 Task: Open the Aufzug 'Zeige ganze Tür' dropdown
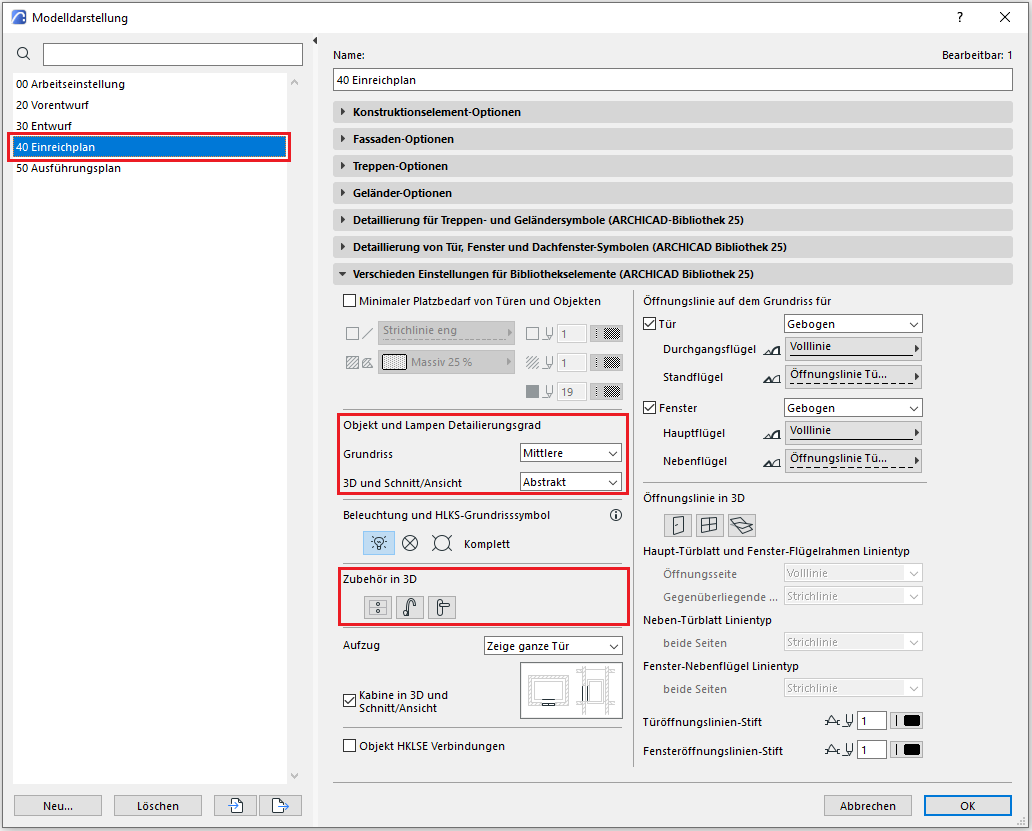tap(552, 646)
